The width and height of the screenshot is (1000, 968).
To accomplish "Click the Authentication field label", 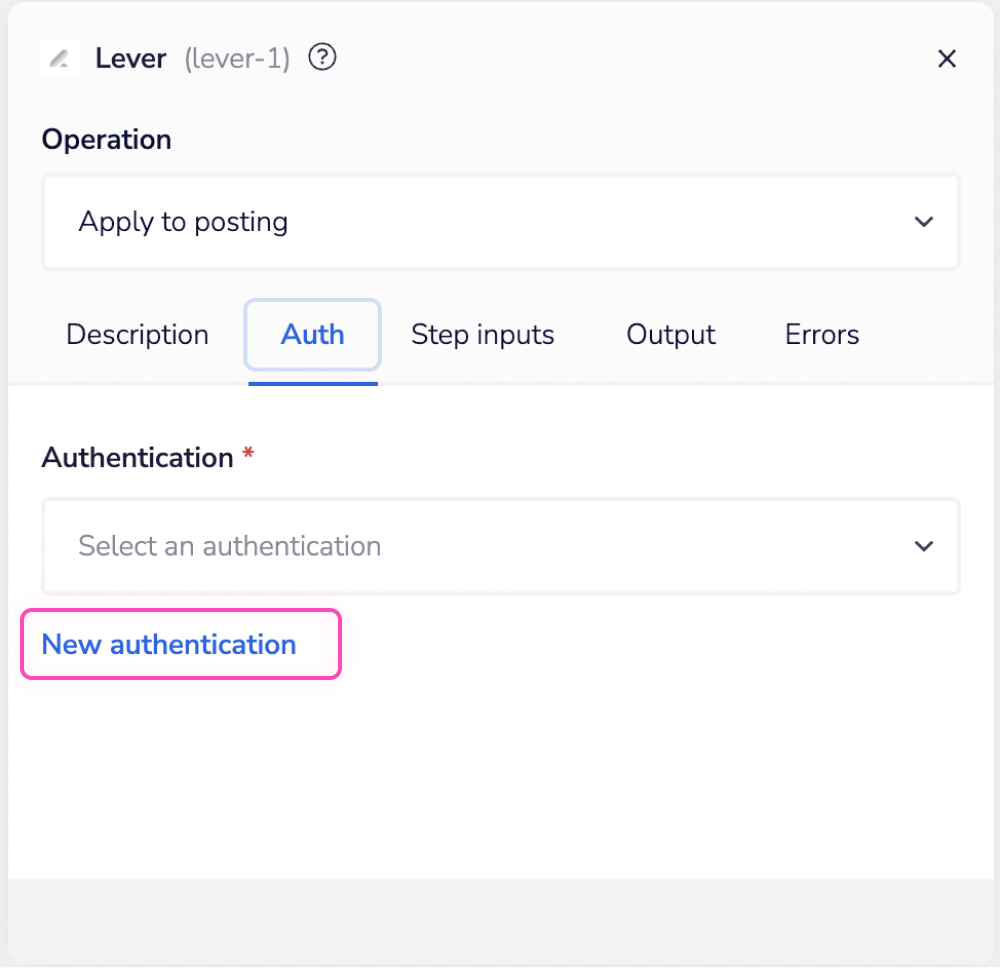I will tap(138, 457).
